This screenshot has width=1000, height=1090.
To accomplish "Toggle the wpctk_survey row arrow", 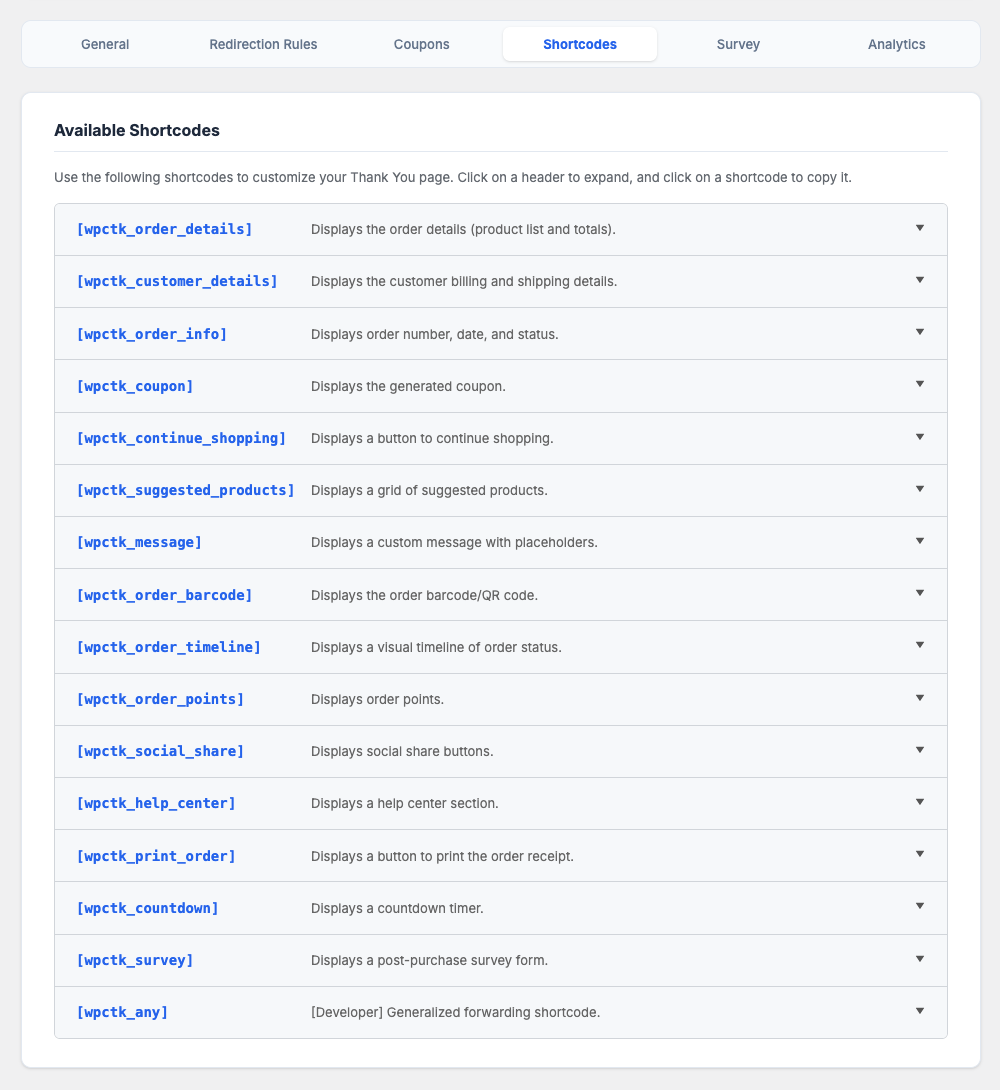I will 920,959.
